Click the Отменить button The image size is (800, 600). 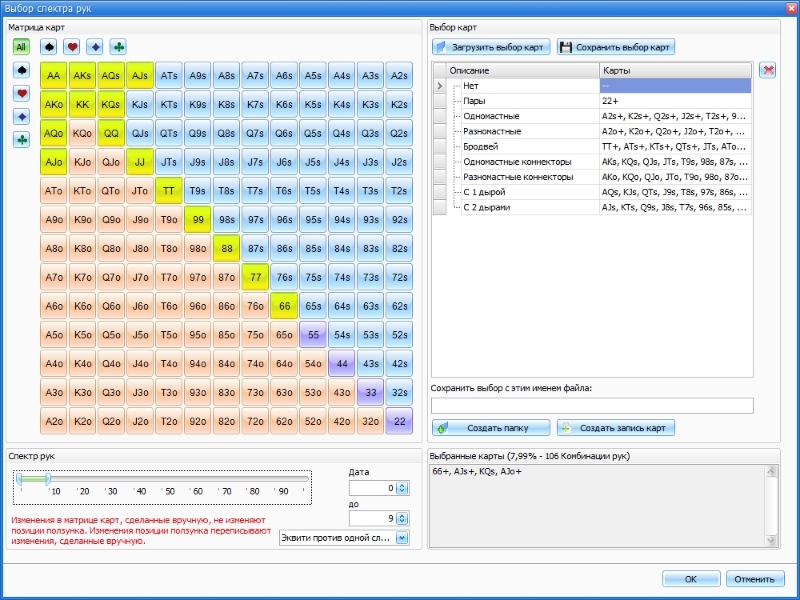pyautogui.click(x=755, y=579)
